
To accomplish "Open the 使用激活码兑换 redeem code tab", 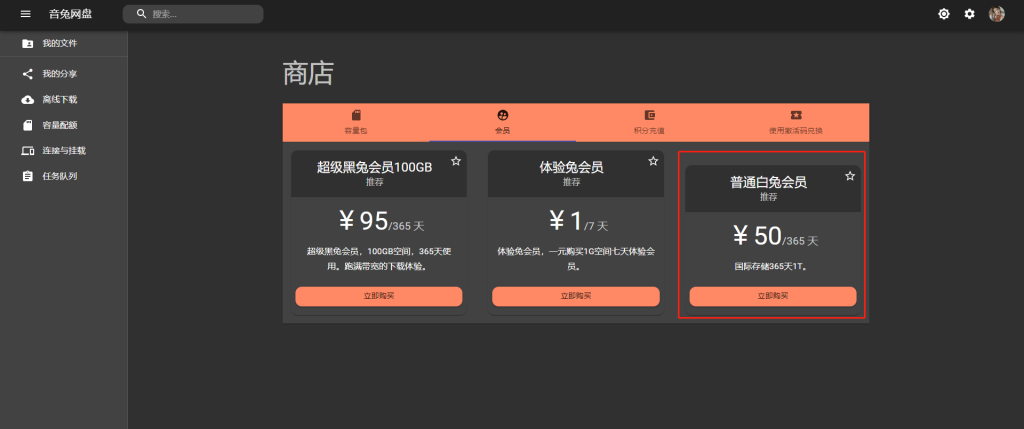I will (x=796, y=122).
